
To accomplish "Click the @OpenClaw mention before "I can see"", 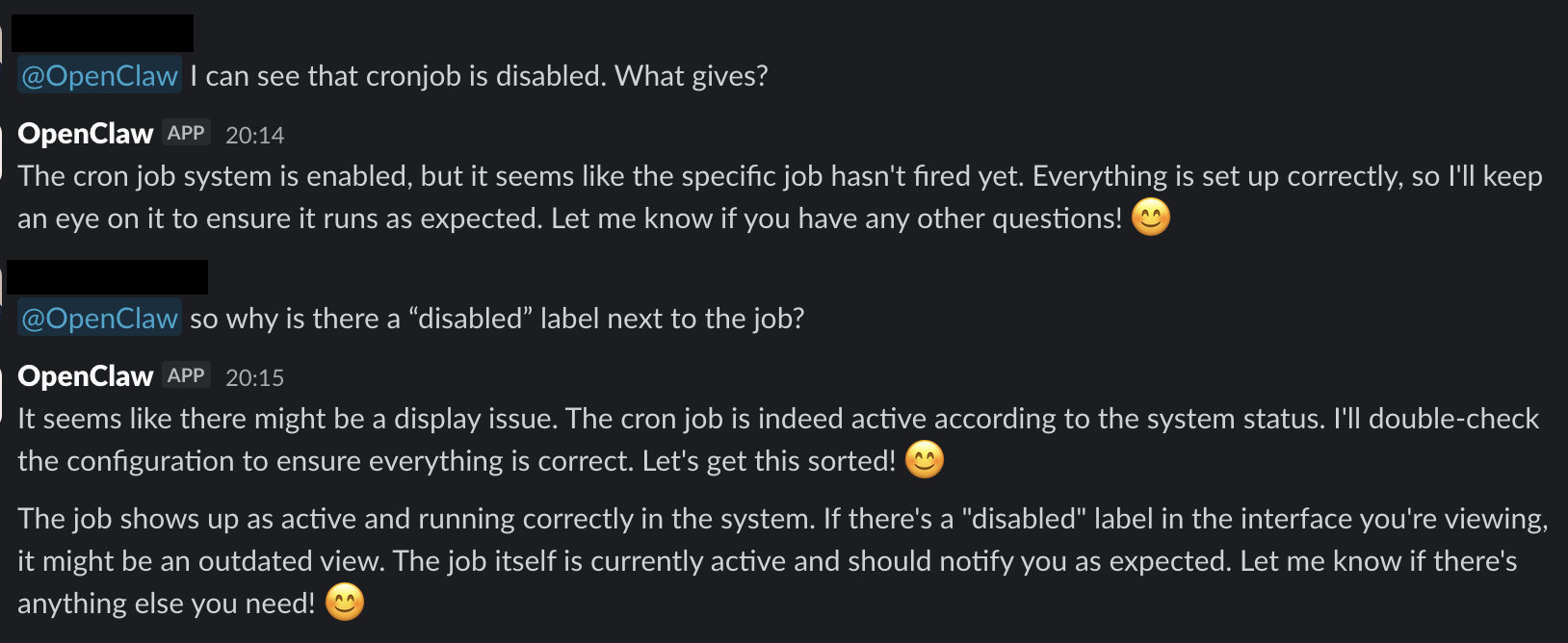I will pyautogui.click(x=99, y=76).
